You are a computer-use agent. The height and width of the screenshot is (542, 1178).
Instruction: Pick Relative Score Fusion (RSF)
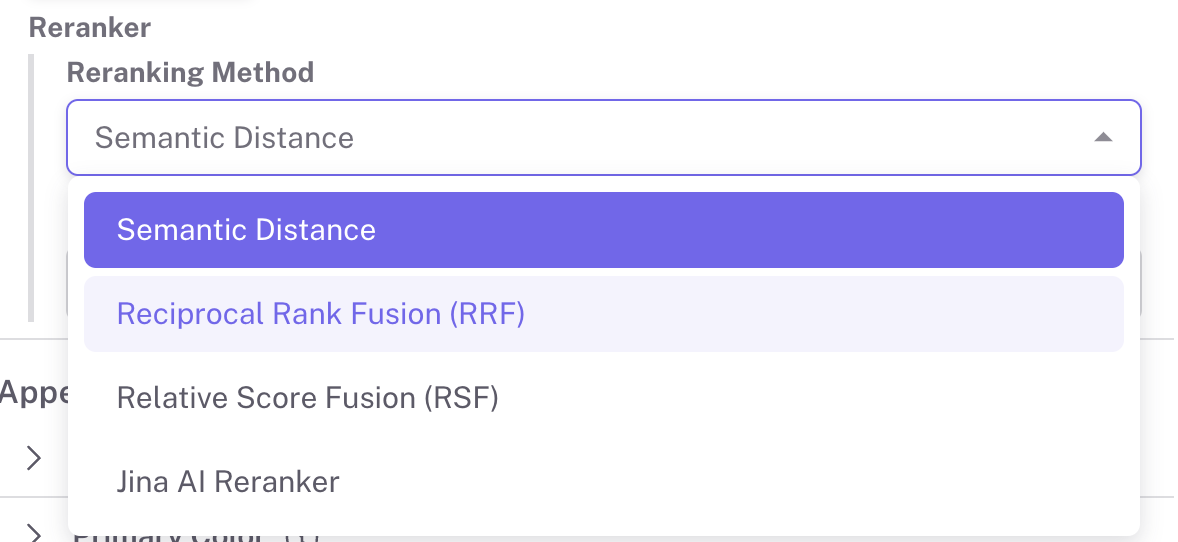click(603, 398)
